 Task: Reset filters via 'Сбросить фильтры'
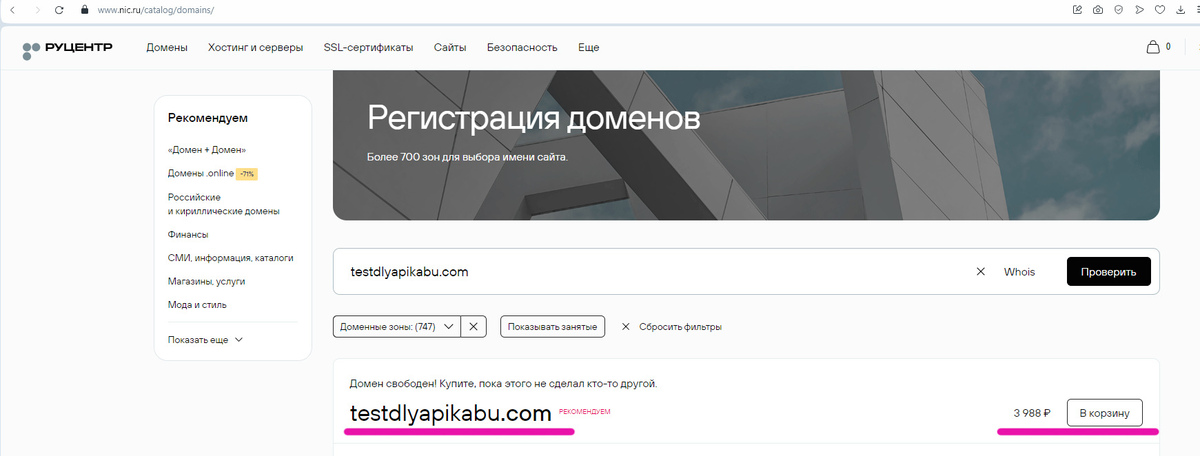671,327
